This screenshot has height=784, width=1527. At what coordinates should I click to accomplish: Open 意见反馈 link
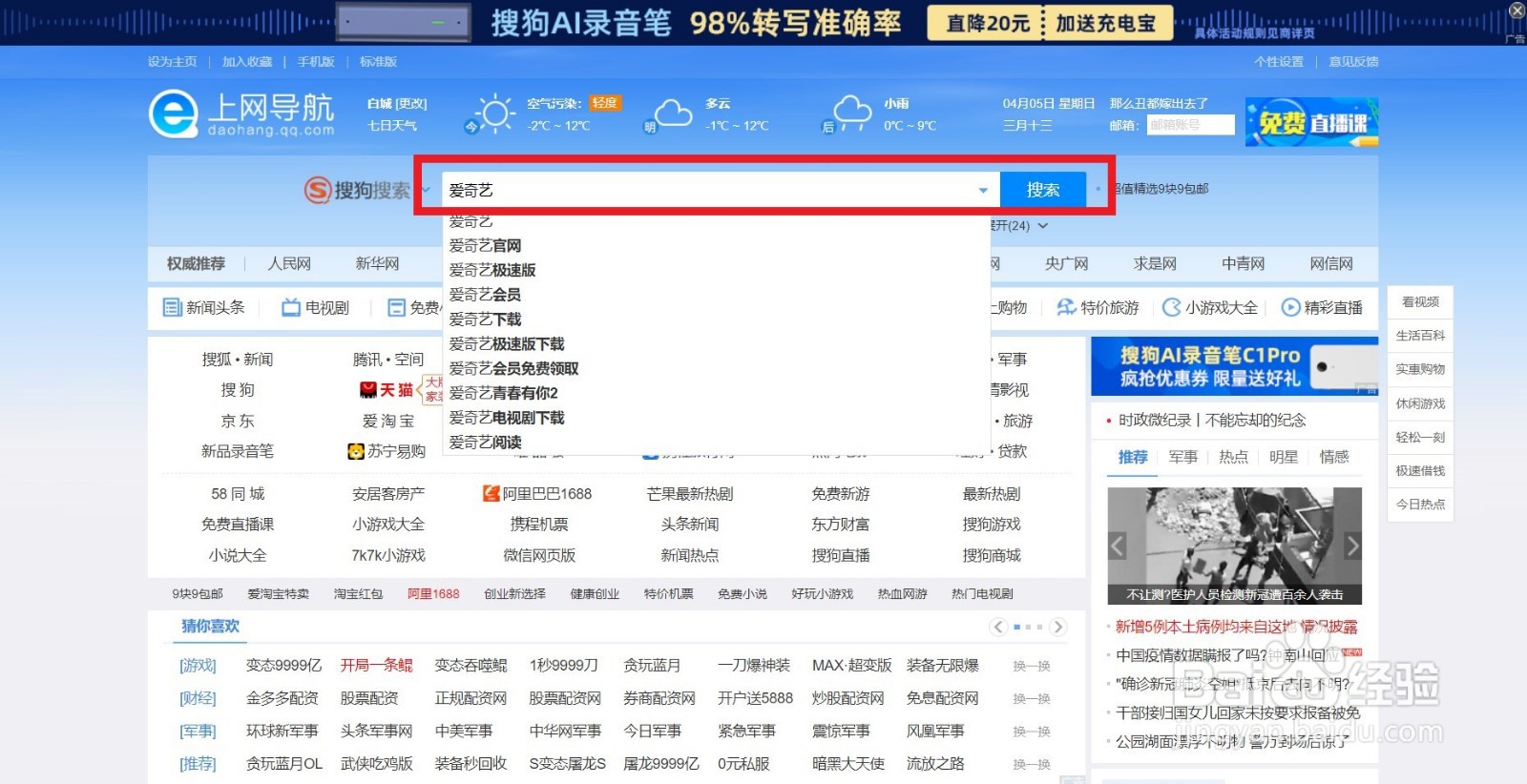(x=1353, y=62)
